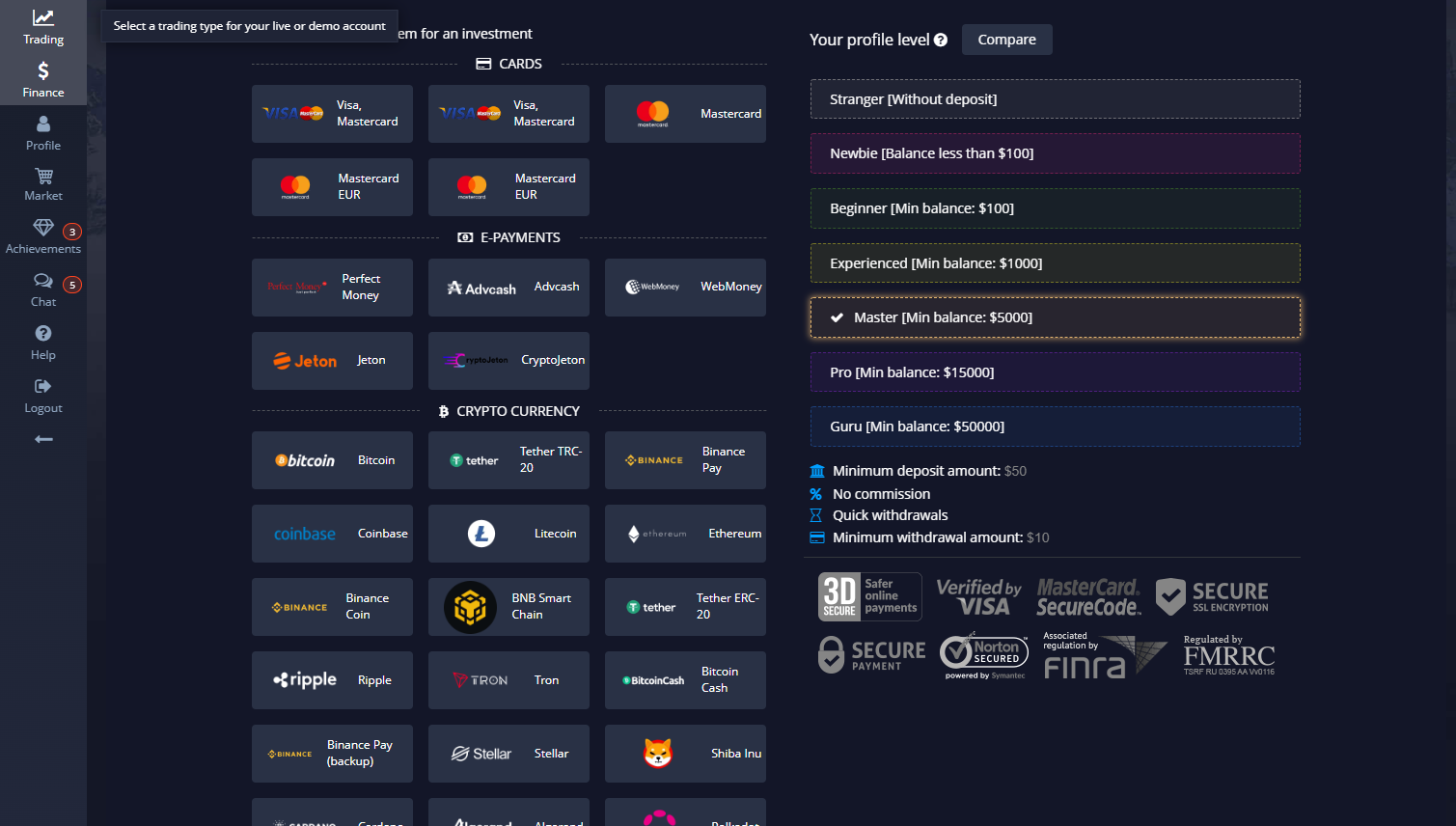
Task: Select Tether ERC-20 option
Action: tap(685, 607)
